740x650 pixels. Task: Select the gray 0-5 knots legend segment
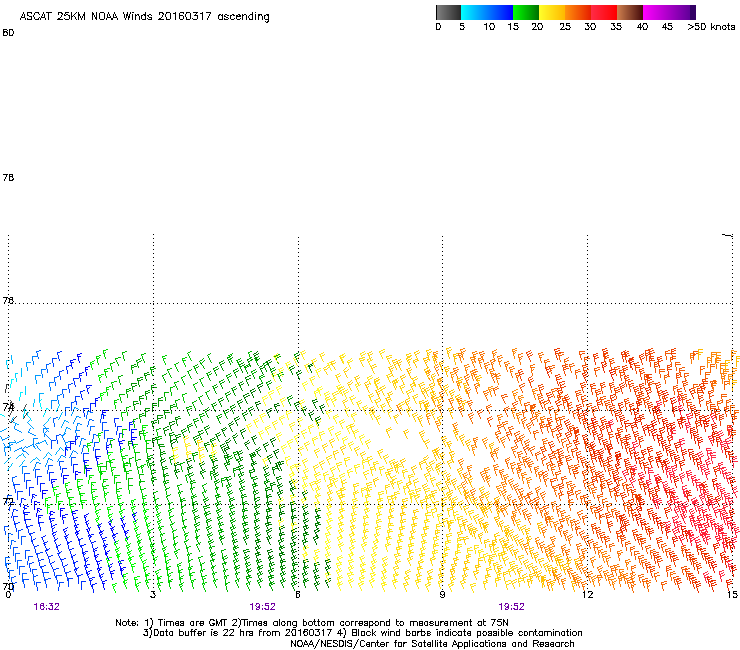(x=448, y=12)
